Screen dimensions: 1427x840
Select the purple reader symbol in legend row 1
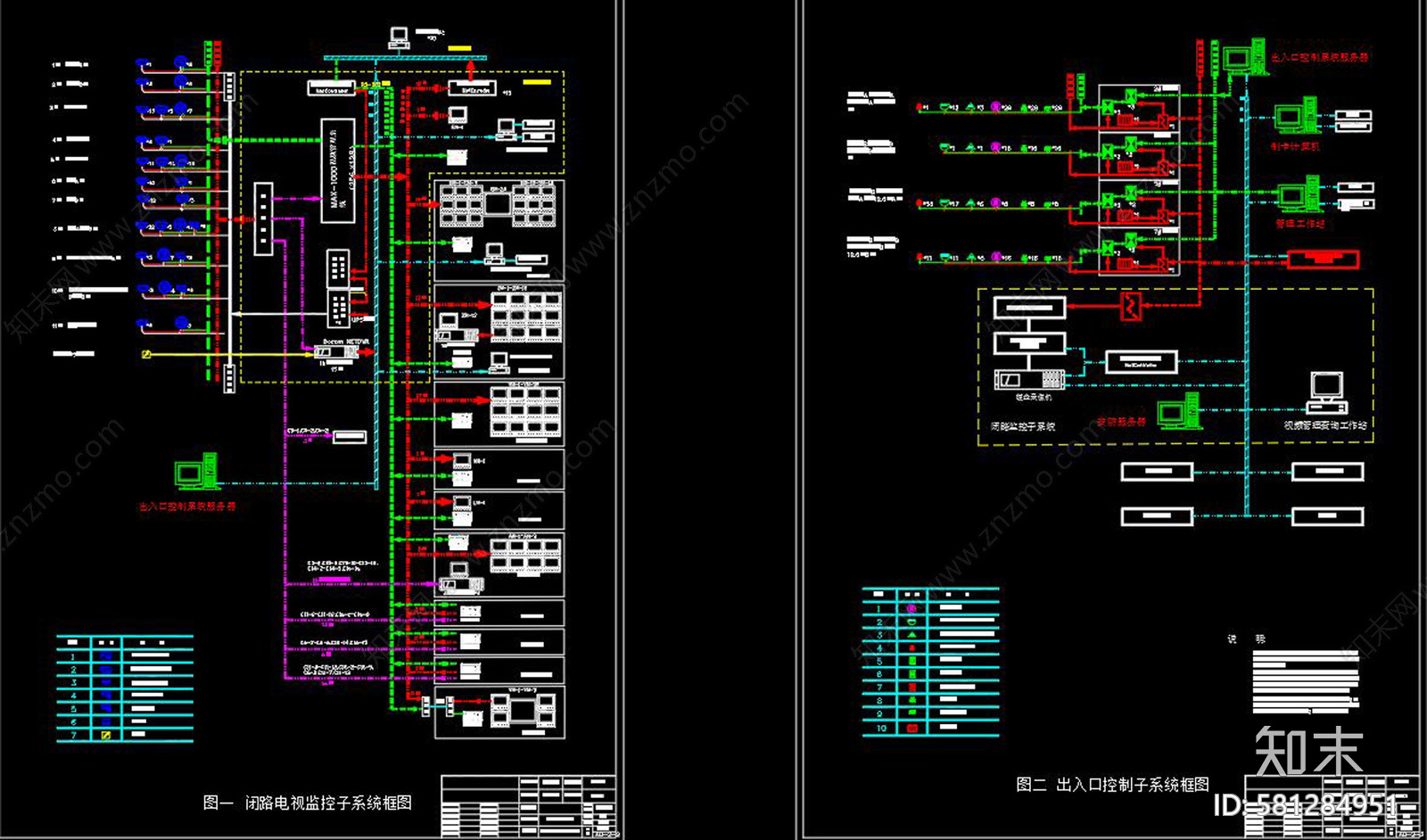[911, 608]
